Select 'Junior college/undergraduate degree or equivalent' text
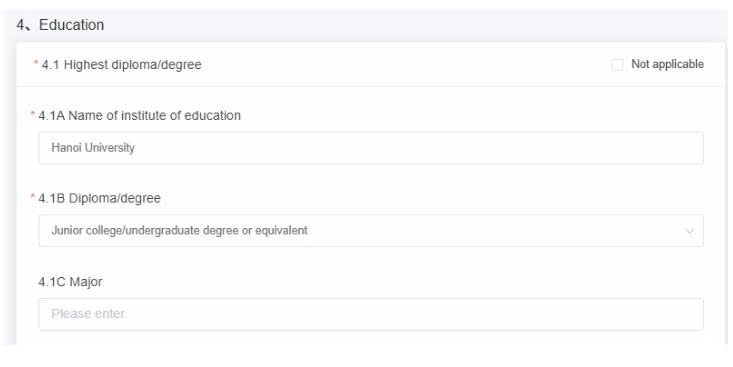Image resolution: width=733 pixels, height=367 pixels. click(x=180, y=230)
